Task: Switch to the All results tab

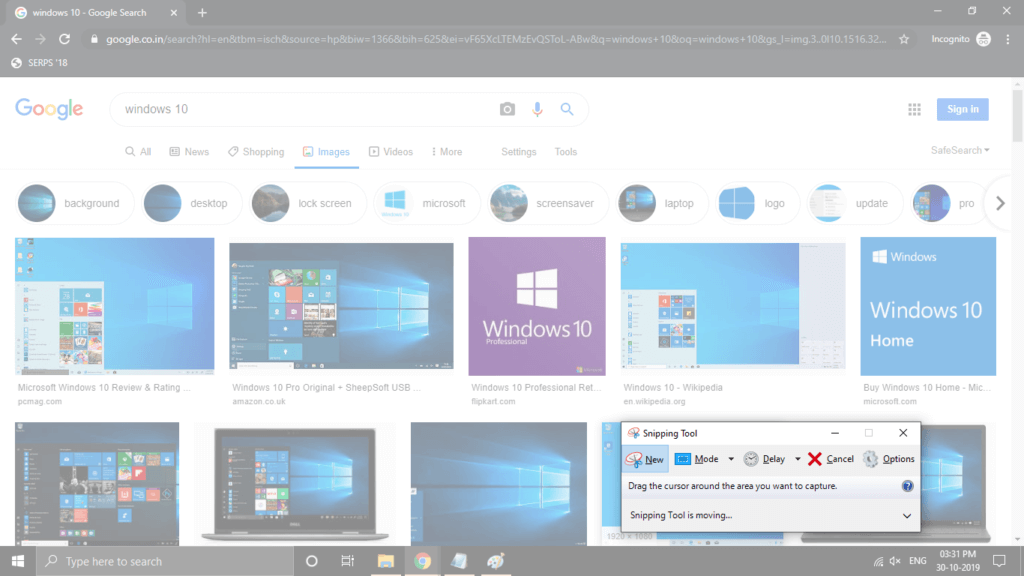Action: pyautogui.click(x=138, y=152)
